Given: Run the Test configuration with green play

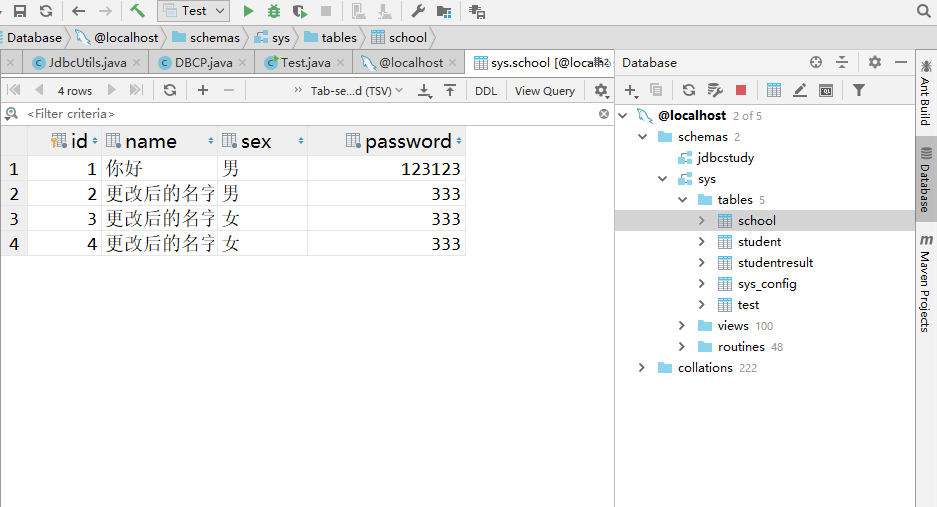Looking at the screenshot, I should click(x=249, y=11).
